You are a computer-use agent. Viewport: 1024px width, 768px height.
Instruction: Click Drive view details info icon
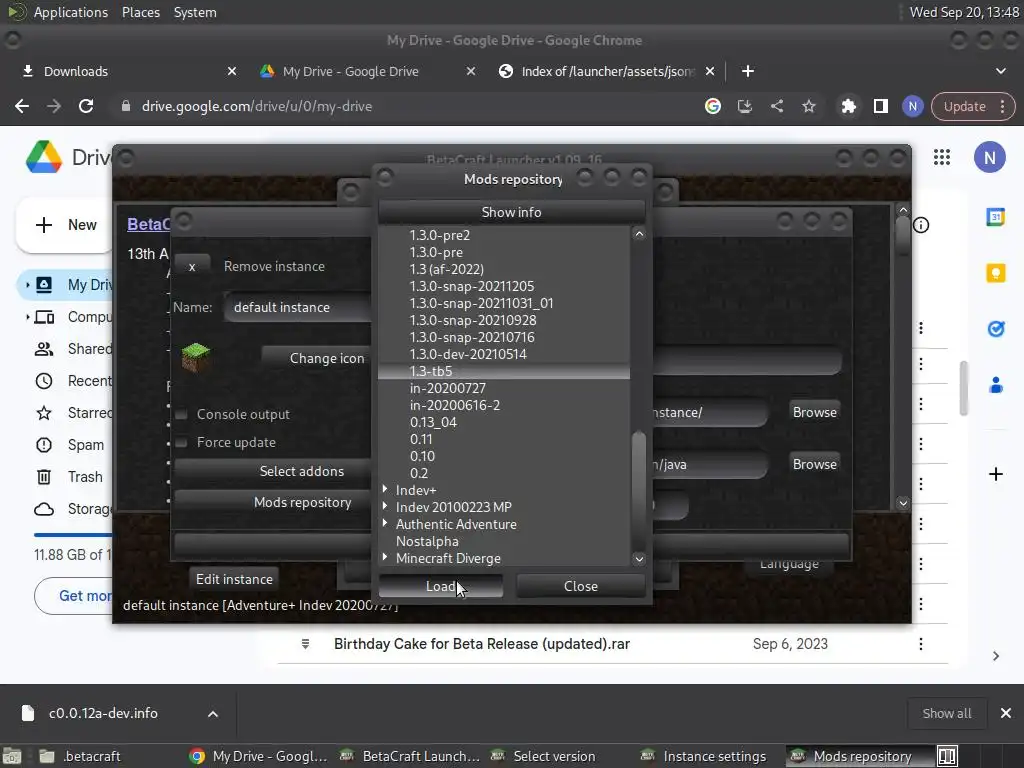[x=921, y=225]
